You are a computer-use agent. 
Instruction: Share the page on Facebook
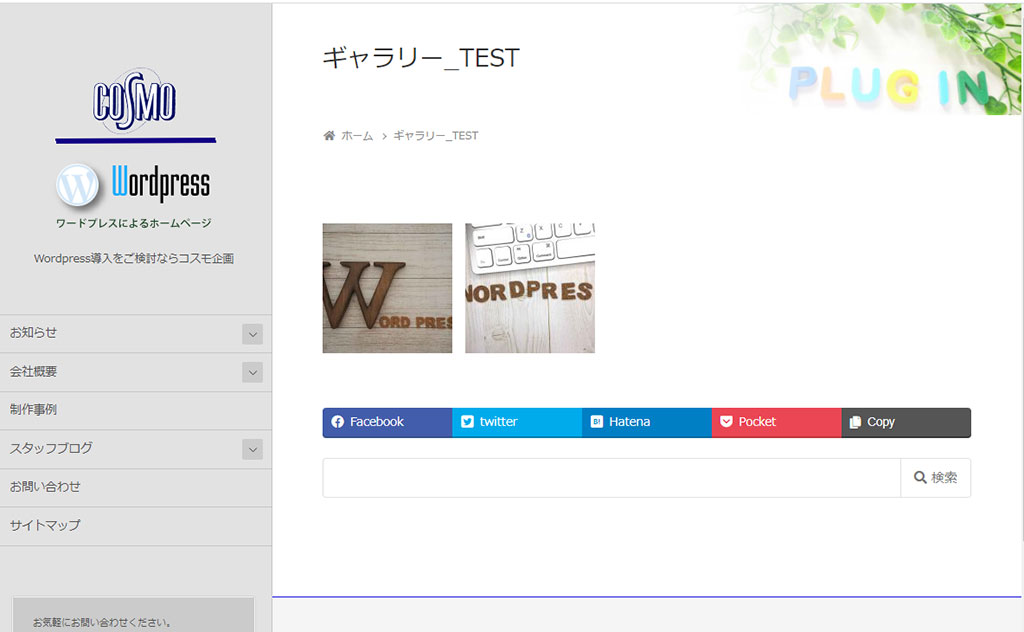coord(387,422)
